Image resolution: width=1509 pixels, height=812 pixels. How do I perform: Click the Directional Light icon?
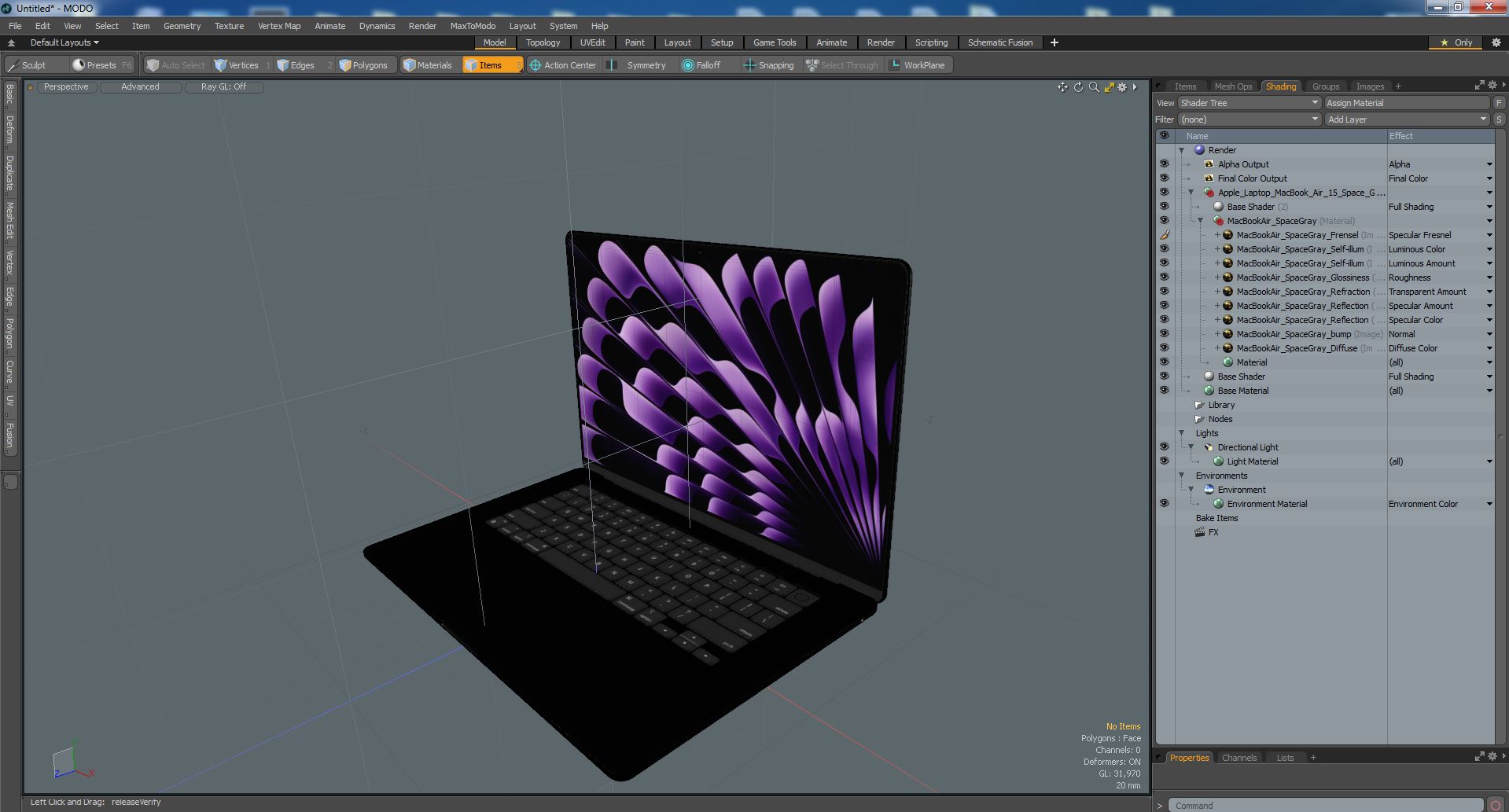pyautogui.click(x=1209, y=447)
